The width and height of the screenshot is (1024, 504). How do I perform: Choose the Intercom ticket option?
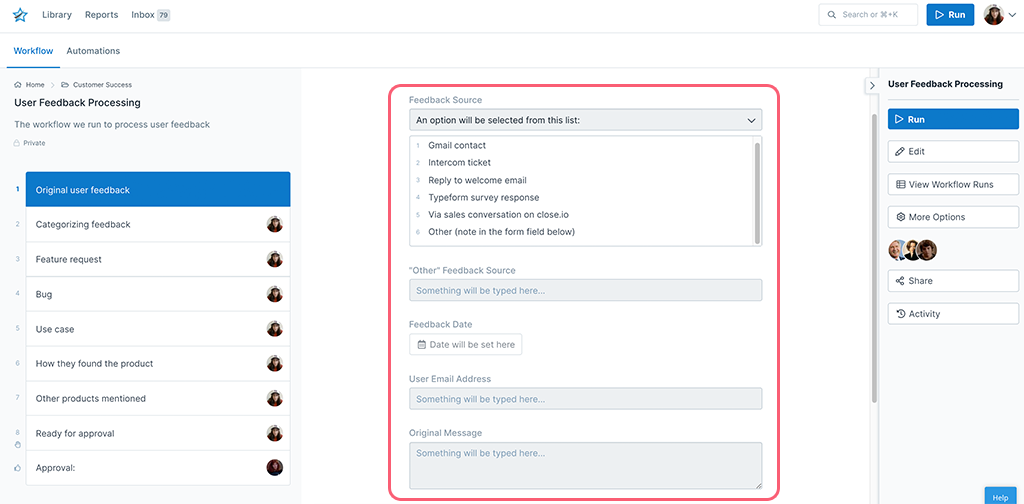460,163
